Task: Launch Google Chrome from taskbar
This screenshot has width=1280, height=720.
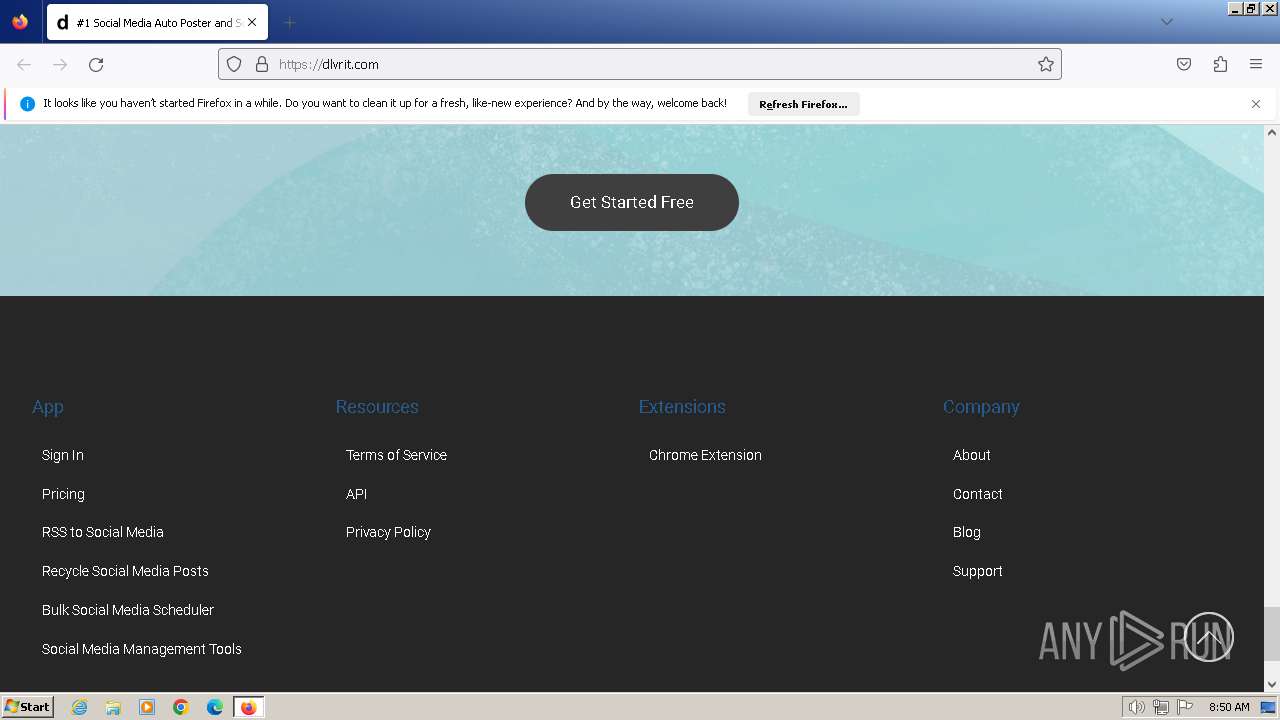Action: [181, 707]
